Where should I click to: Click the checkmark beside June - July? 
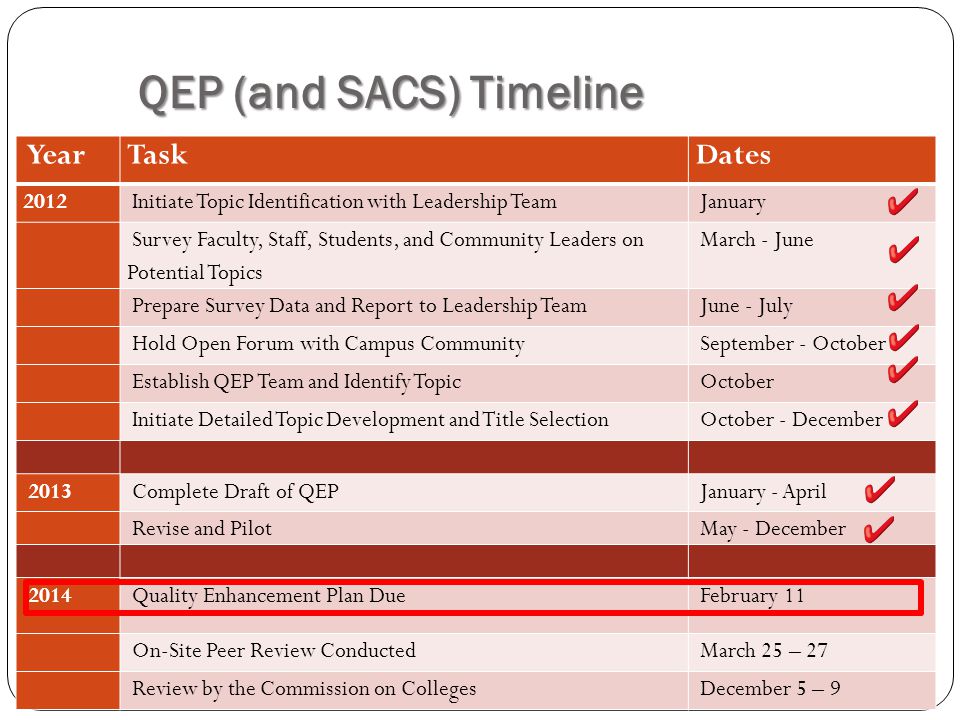click(x=903, y=298)
